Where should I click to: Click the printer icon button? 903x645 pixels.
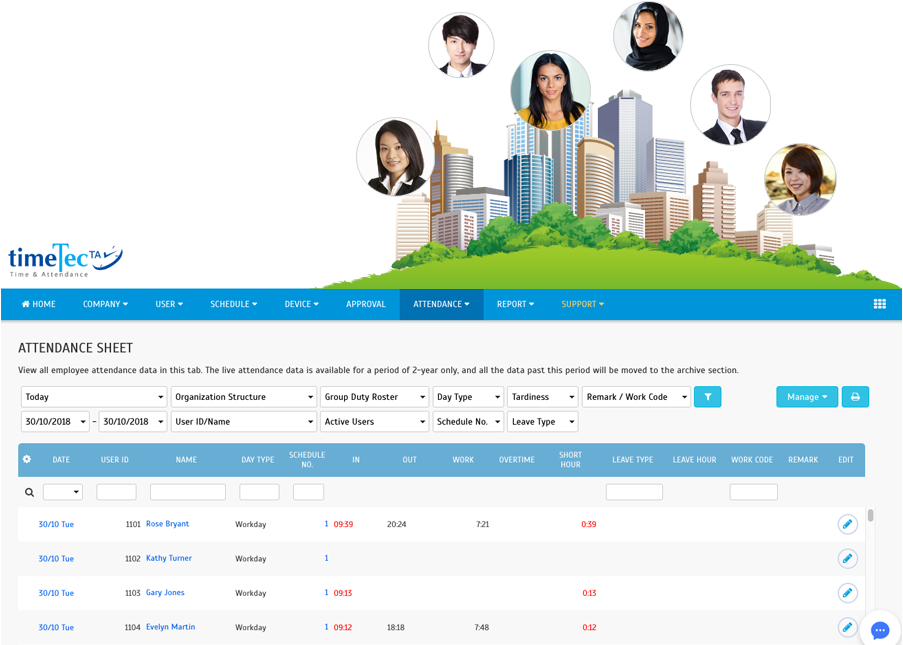coord(855,397)
